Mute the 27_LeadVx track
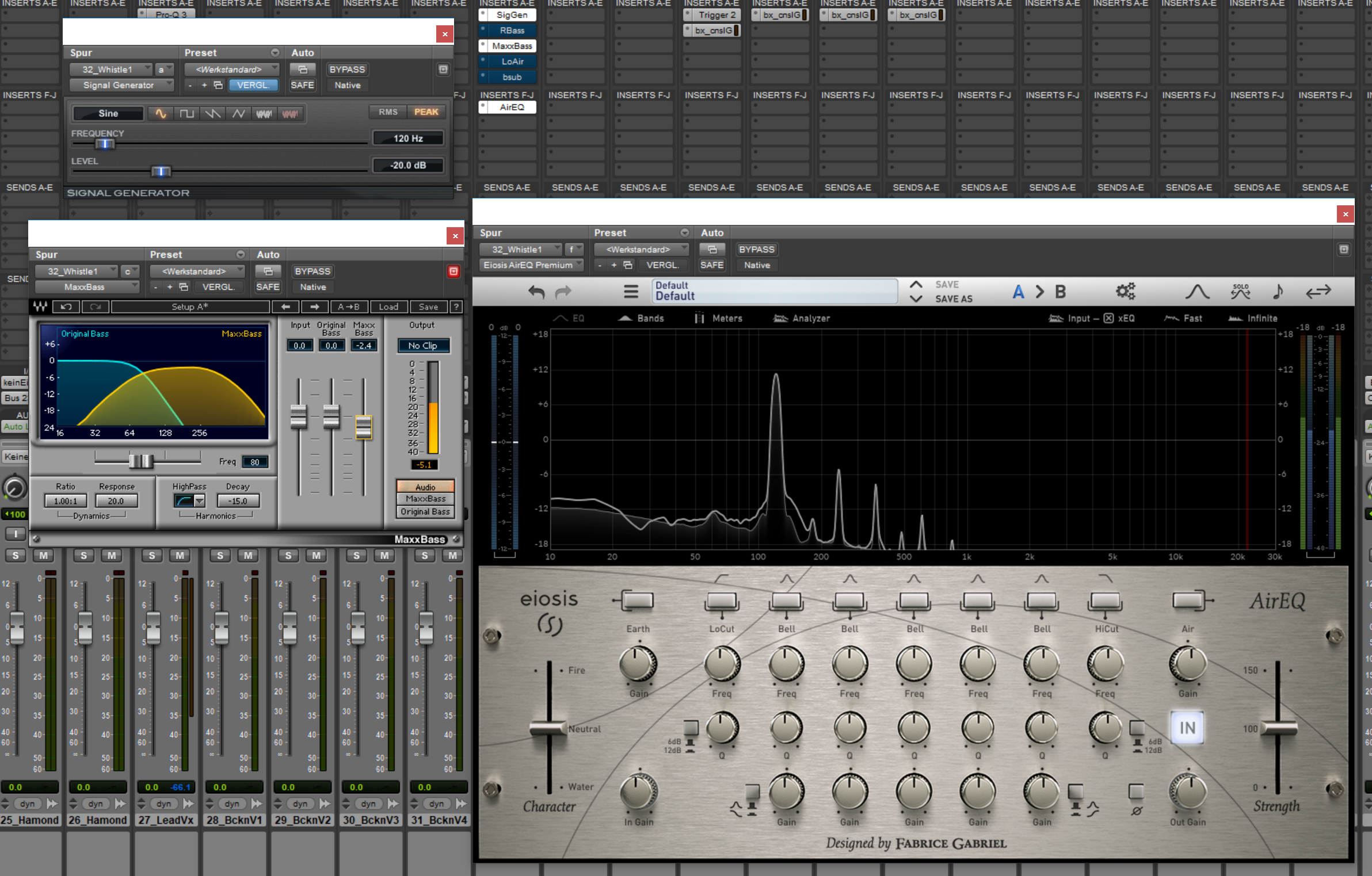The height and width of the screenshot is (876, 1372). click(180, 556)
